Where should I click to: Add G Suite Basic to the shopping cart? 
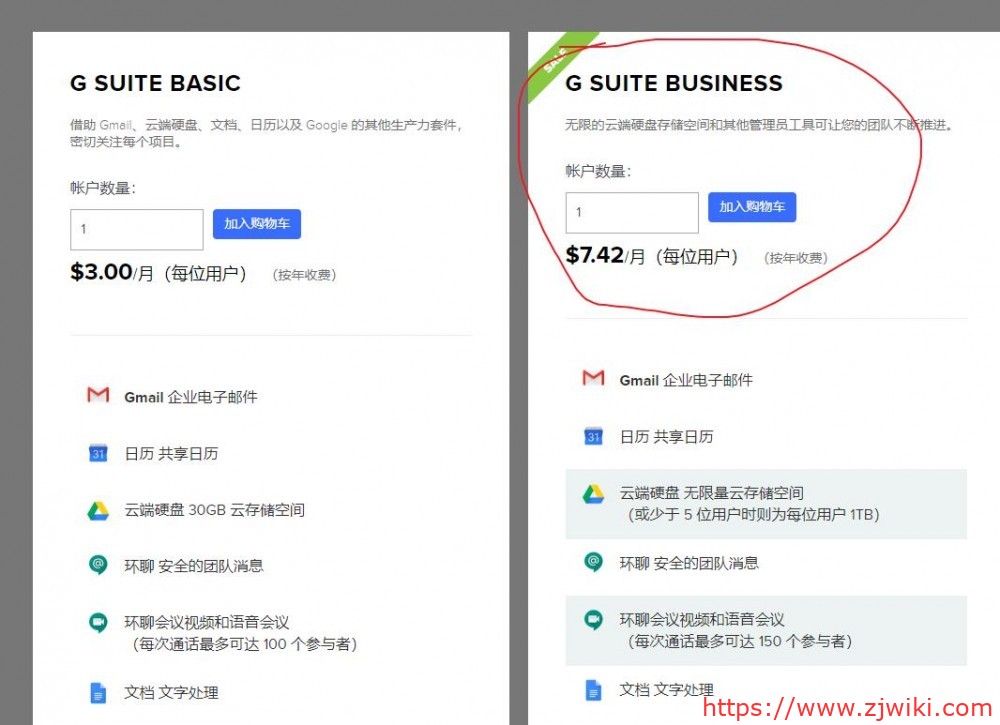(256, 224)
